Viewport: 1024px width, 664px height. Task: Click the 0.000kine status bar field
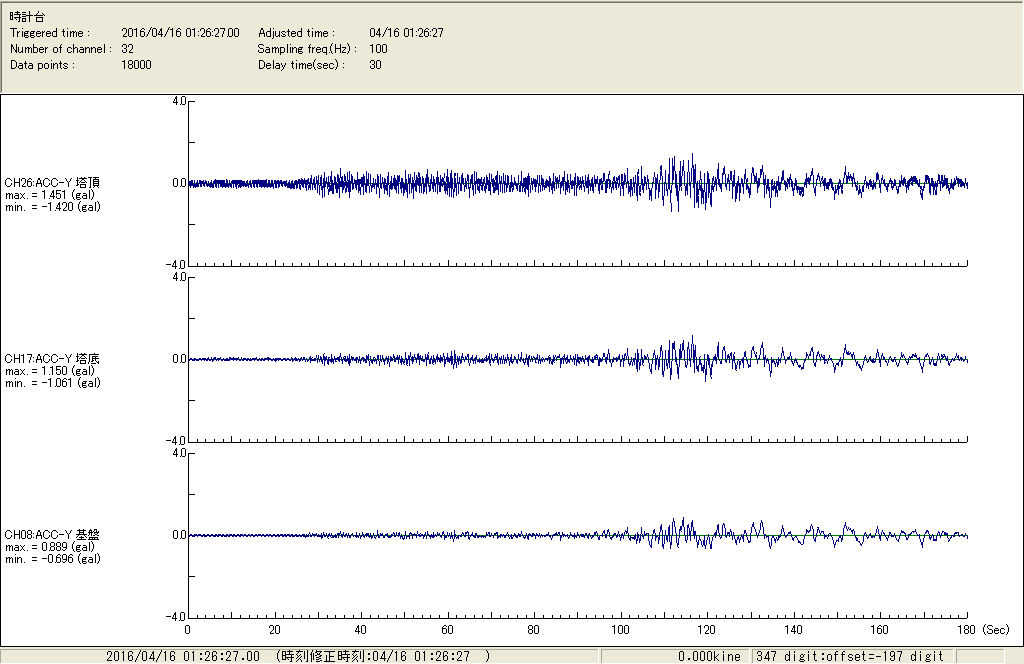[710, 656]
